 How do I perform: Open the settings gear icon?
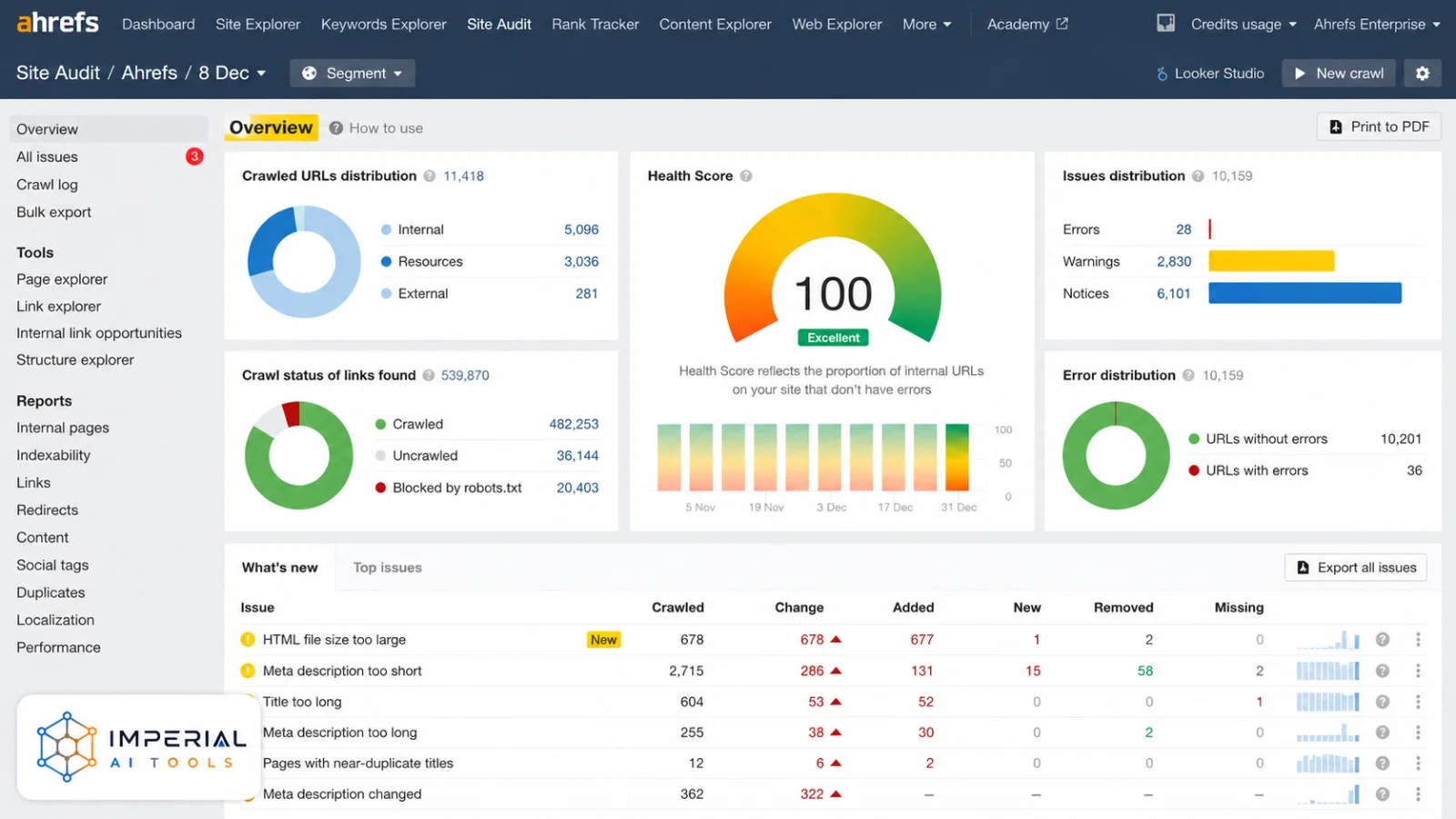tap(1422, 73)
